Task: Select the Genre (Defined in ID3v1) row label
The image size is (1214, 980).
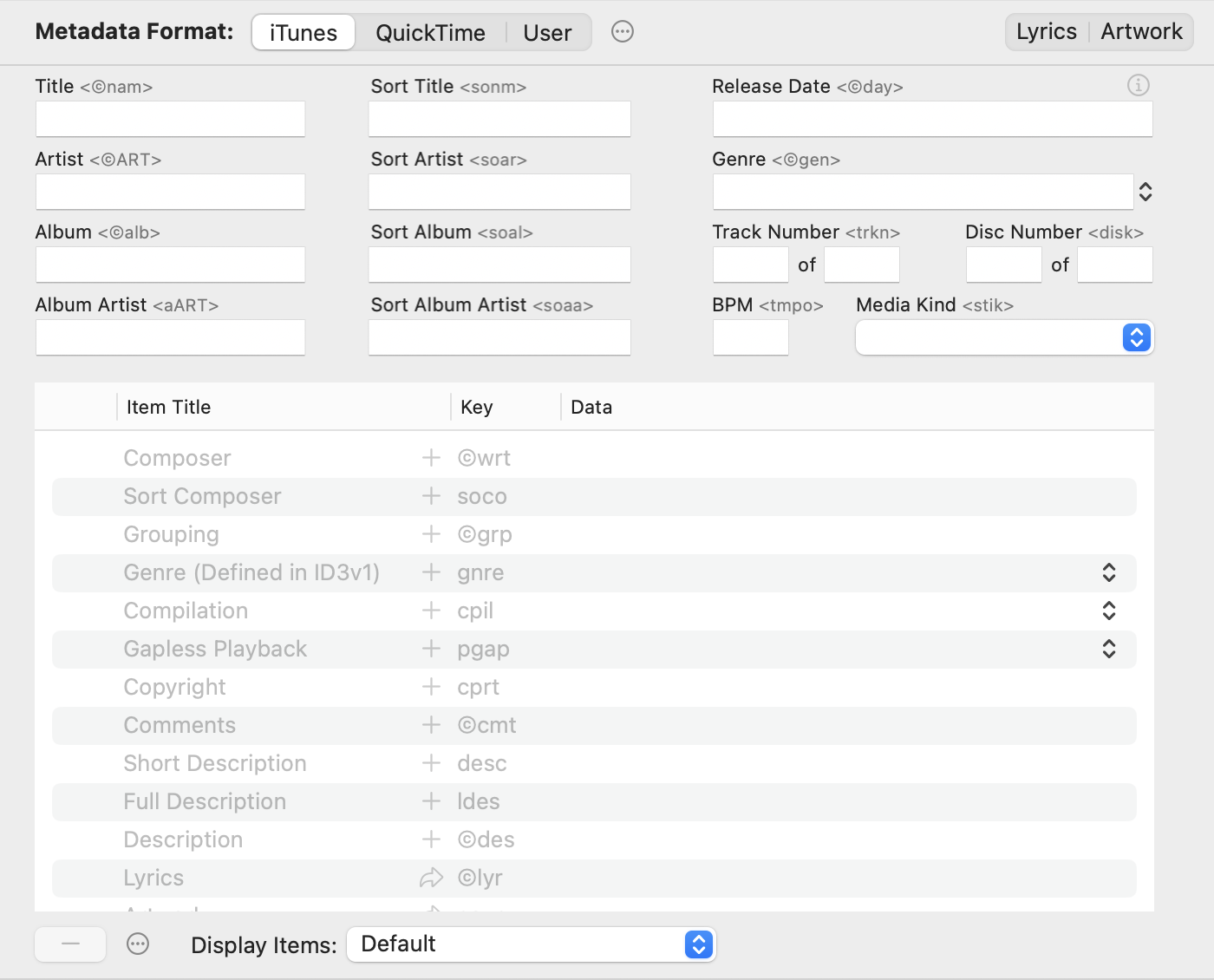Action: coord(251,572)
